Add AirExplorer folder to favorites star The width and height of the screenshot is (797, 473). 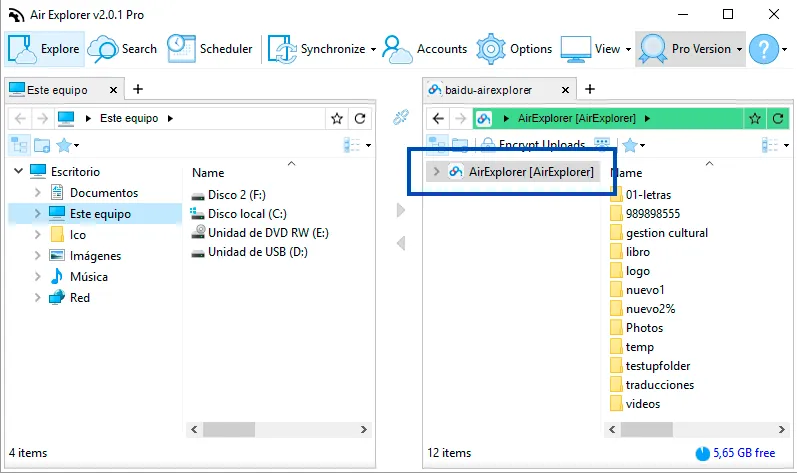[x=755, y=118]
